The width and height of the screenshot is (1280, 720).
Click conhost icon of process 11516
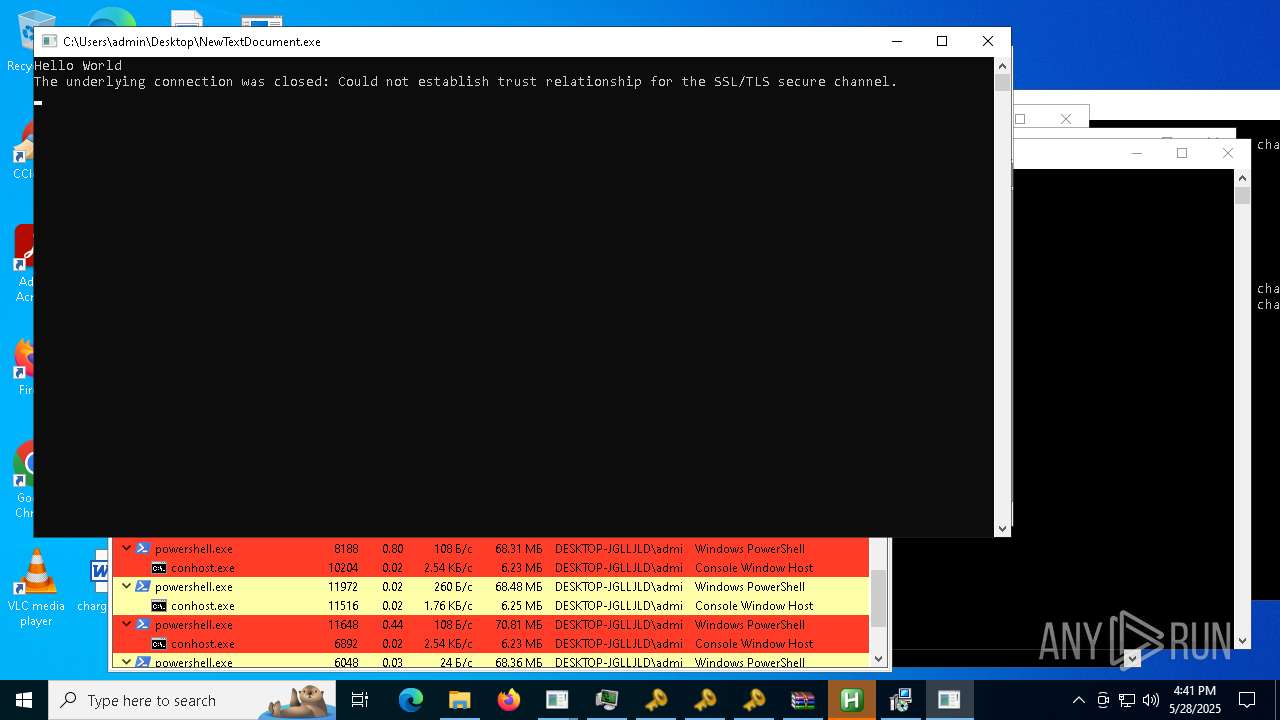(x=158, y=606)
